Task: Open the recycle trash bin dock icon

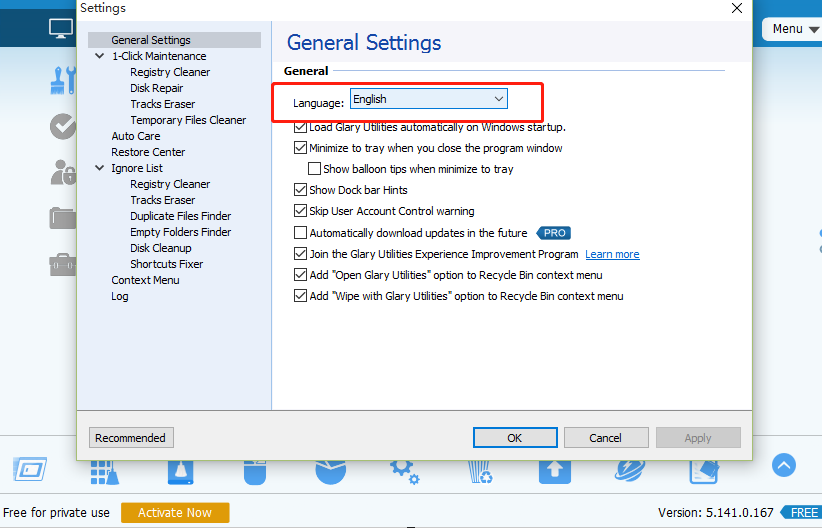Action: (480, 472)
